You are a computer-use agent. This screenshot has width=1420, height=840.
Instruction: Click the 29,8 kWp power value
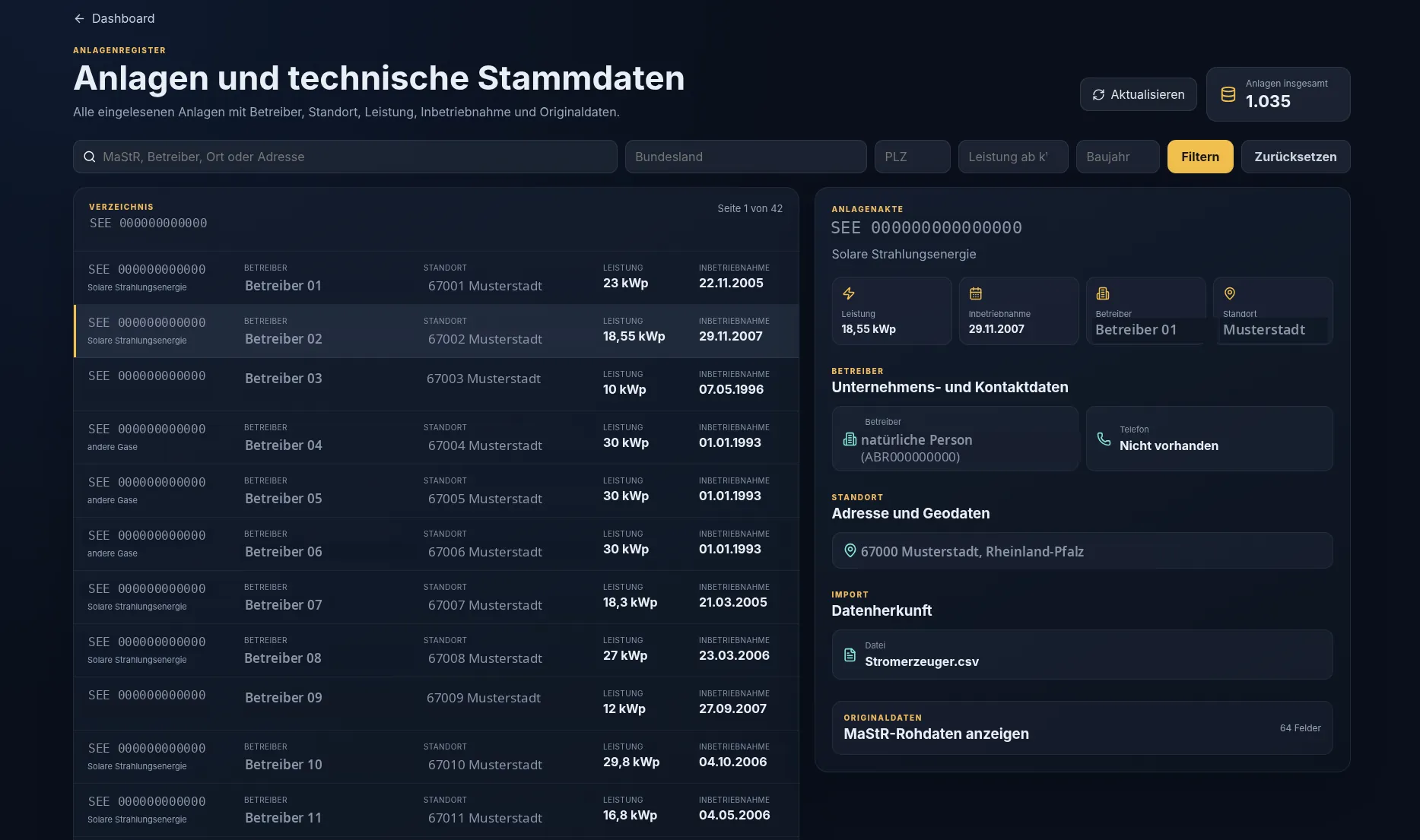[x=631, y=762]
